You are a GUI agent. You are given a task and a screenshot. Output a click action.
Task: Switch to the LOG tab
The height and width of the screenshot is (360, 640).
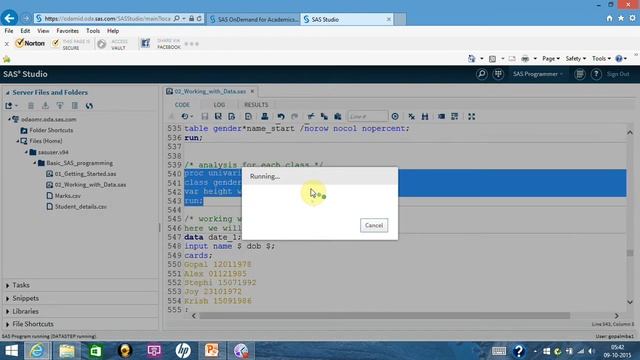(219, 105)
